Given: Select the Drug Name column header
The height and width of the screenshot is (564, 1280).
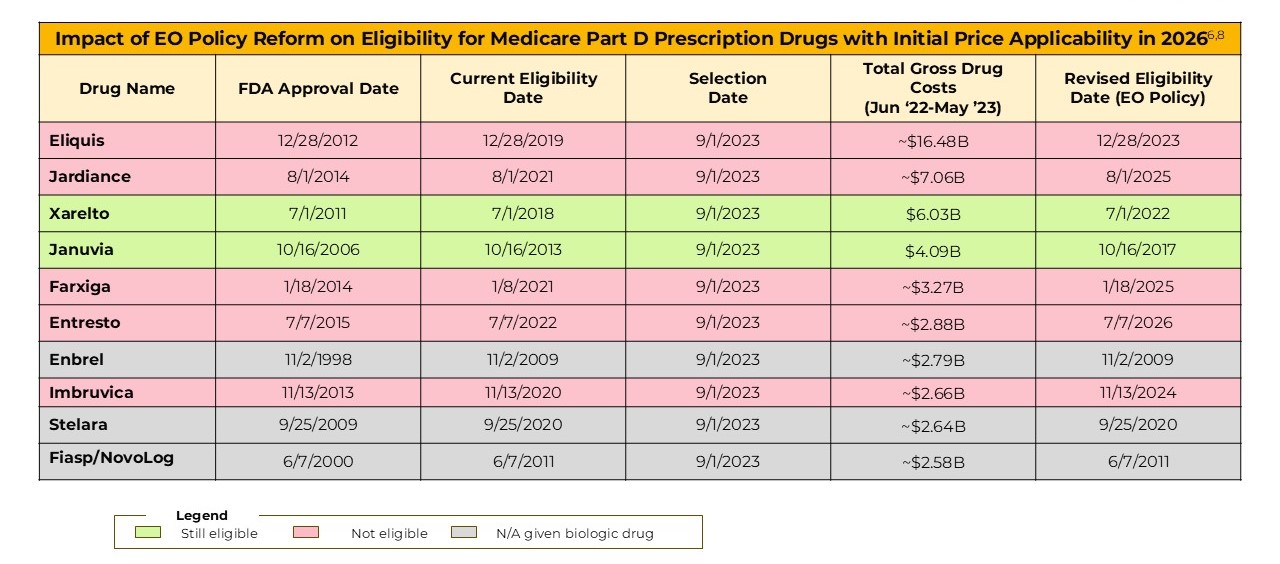Looking at the screenshot, I should [x=127, y=88].
